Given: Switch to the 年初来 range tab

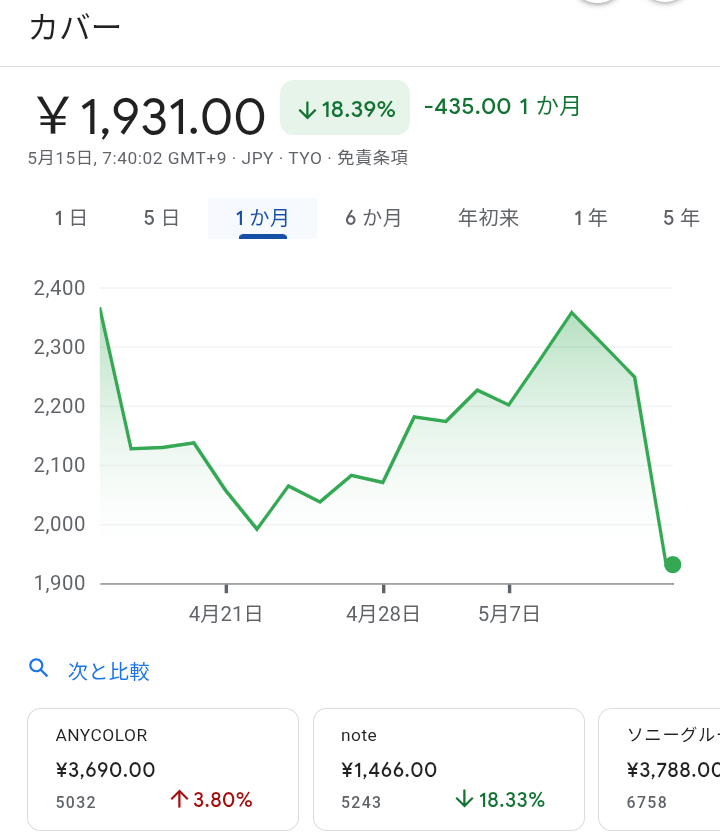Looking at the screenshot, I should click(x=488, y=218).
